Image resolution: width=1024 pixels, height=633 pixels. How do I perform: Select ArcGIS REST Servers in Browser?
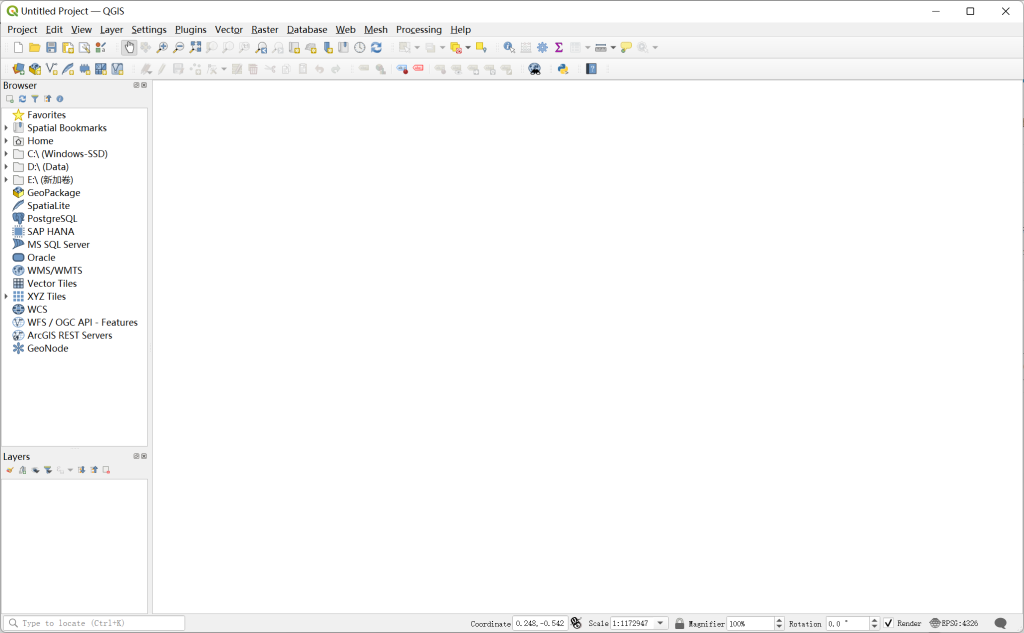click(69, 335)
